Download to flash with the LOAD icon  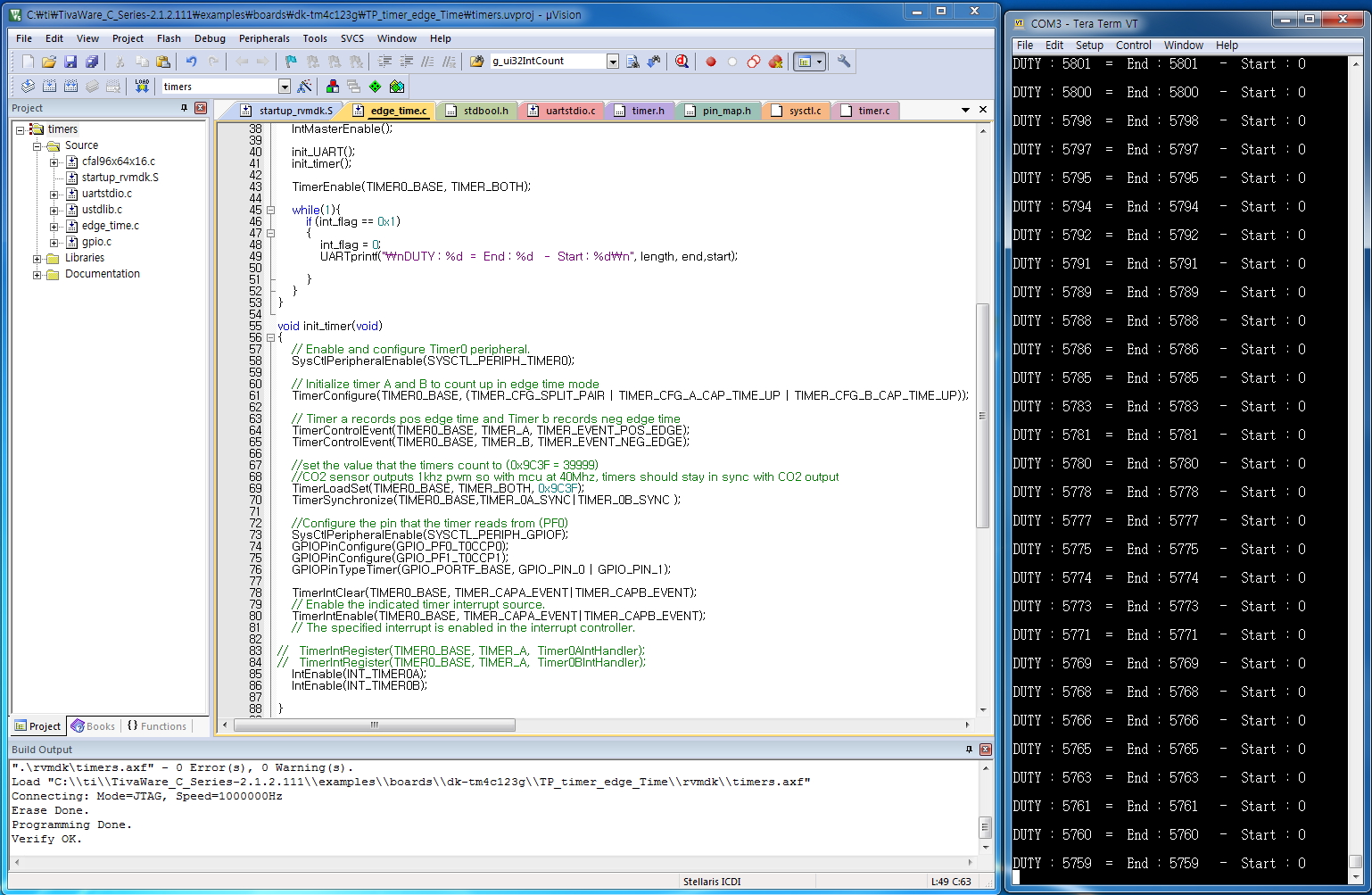(x=142, y=87)
